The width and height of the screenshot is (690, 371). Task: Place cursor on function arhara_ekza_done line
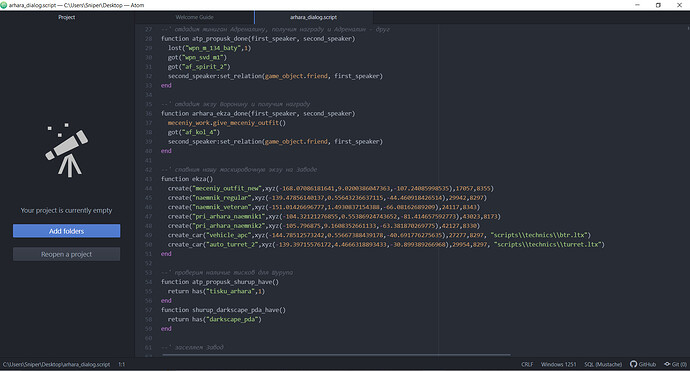(x=258, y=114)
